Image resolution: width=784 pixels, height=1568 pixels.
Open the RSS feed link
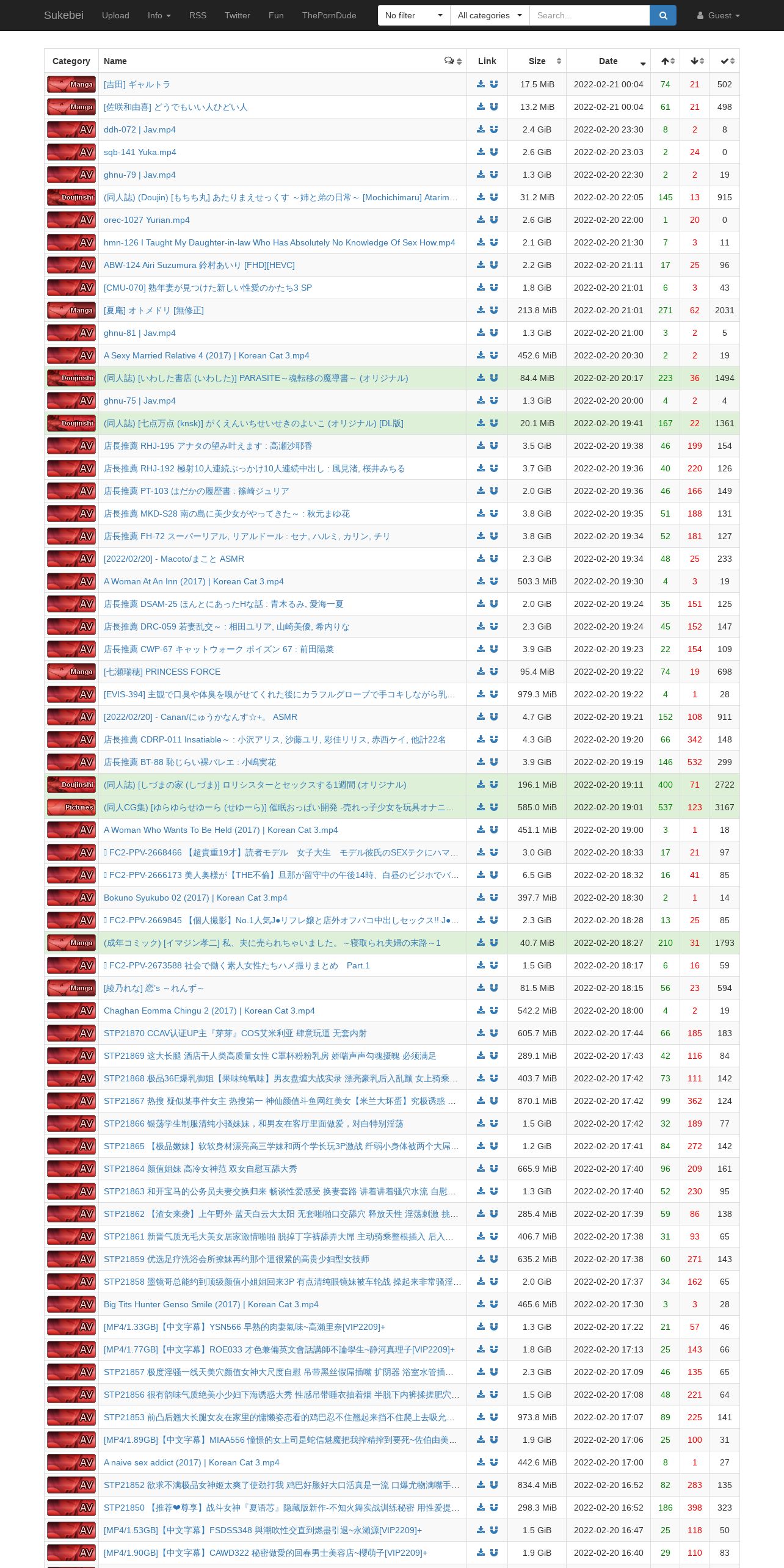point(198,15)
